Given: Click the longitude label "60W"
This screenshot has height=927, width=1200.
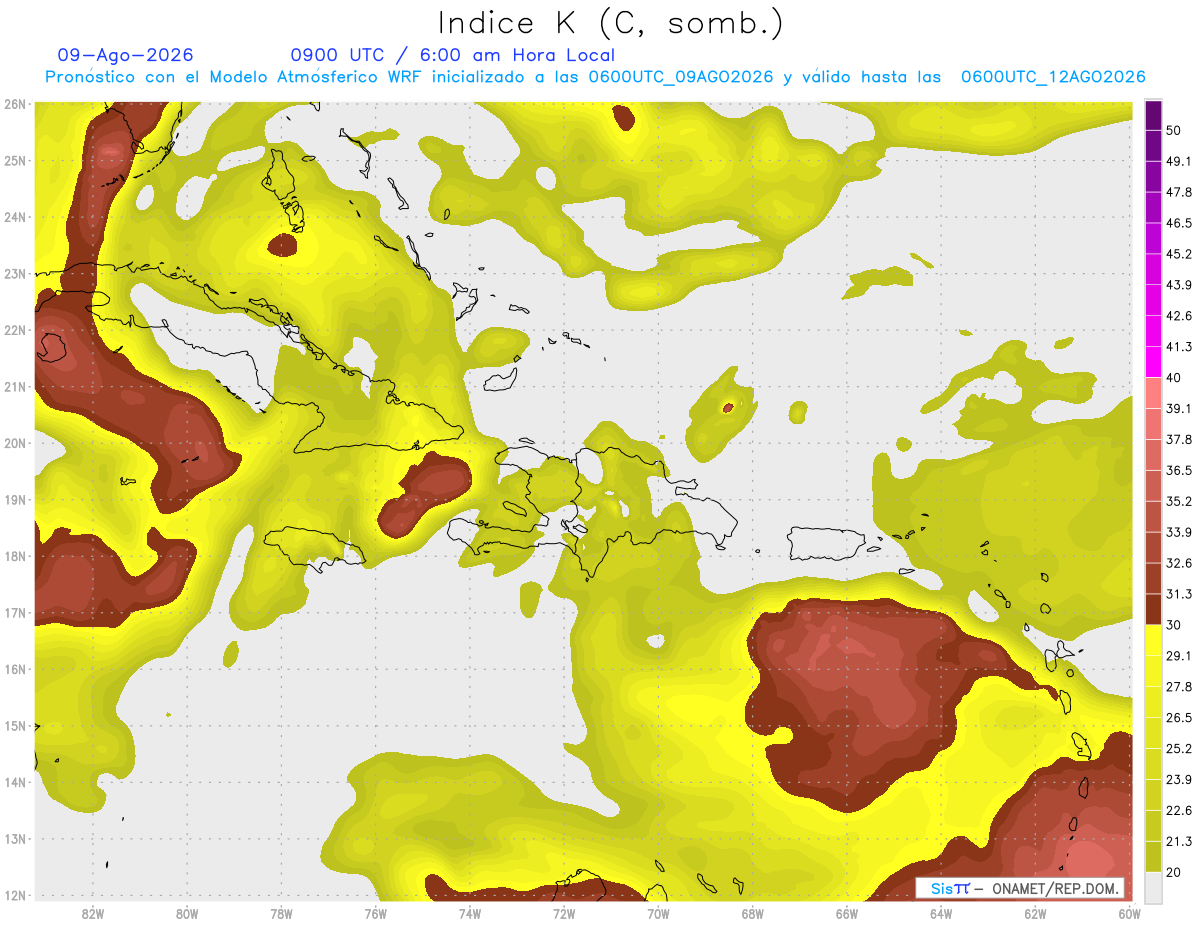Looking at the screenshot, I should tap(1129, 913).
